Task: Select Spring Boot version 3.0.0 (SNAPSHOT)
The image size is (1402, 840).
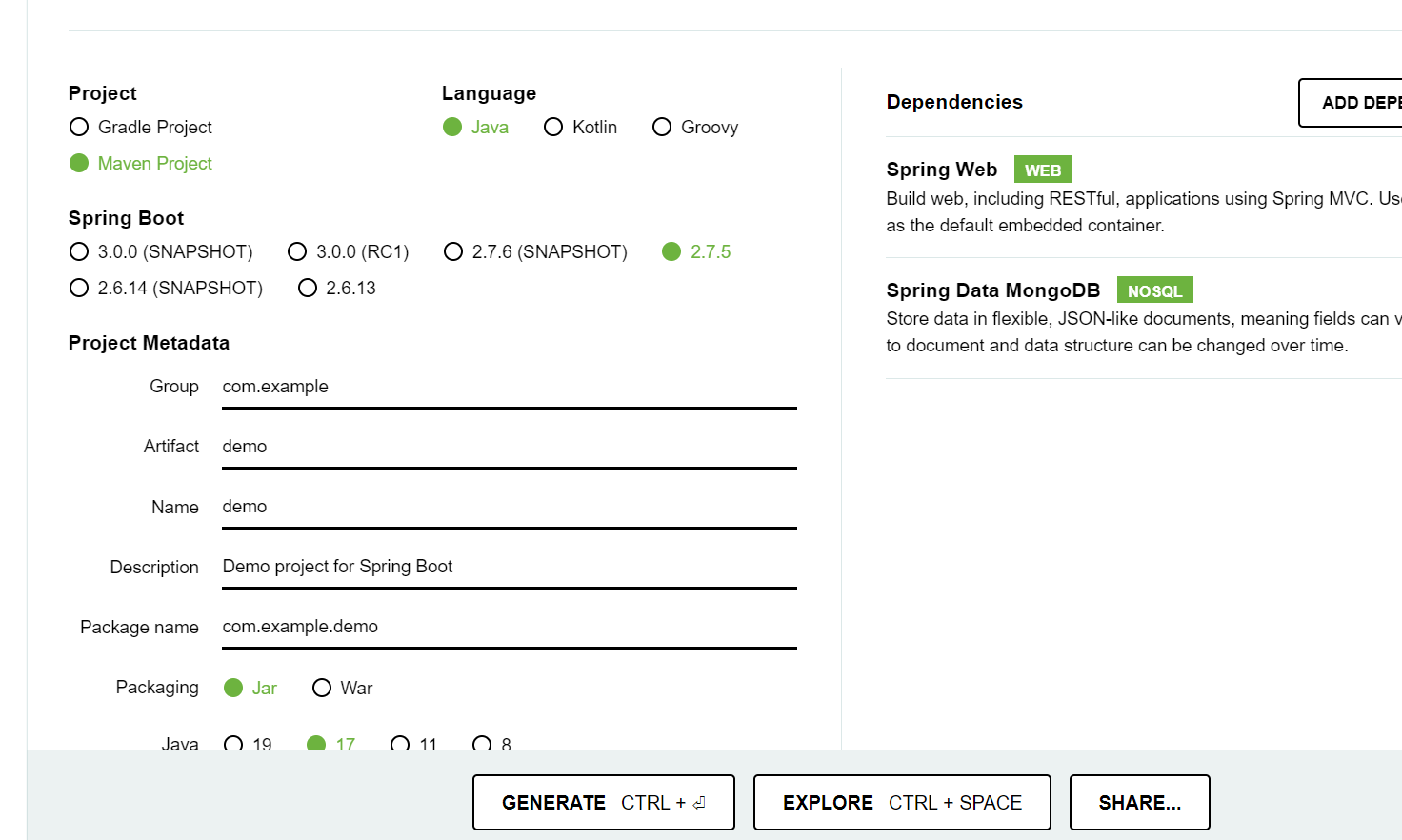Action: coord(79,251)
